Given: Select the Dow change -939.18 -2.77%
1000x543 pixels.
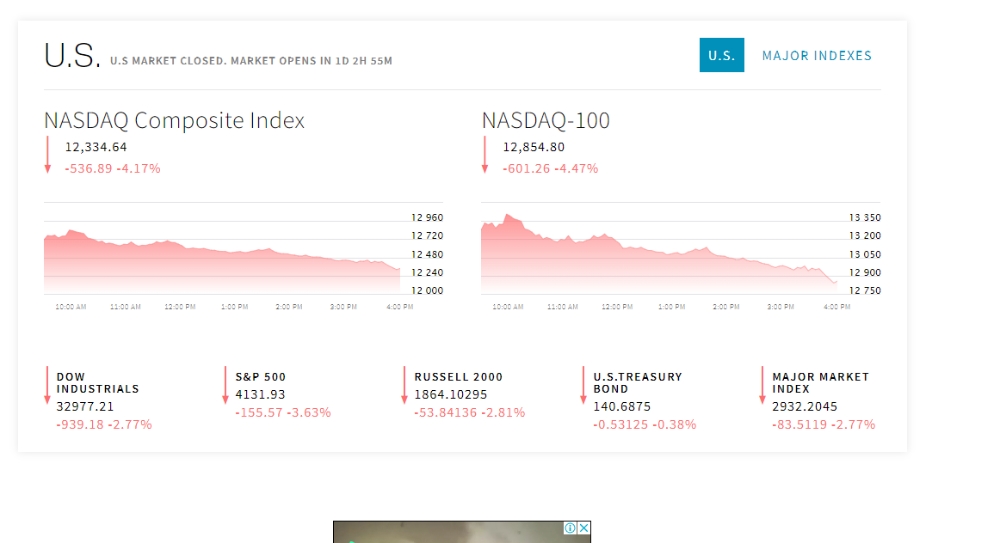Looking at the screenshot, I should pyautogui.click(x=104, y=424).
